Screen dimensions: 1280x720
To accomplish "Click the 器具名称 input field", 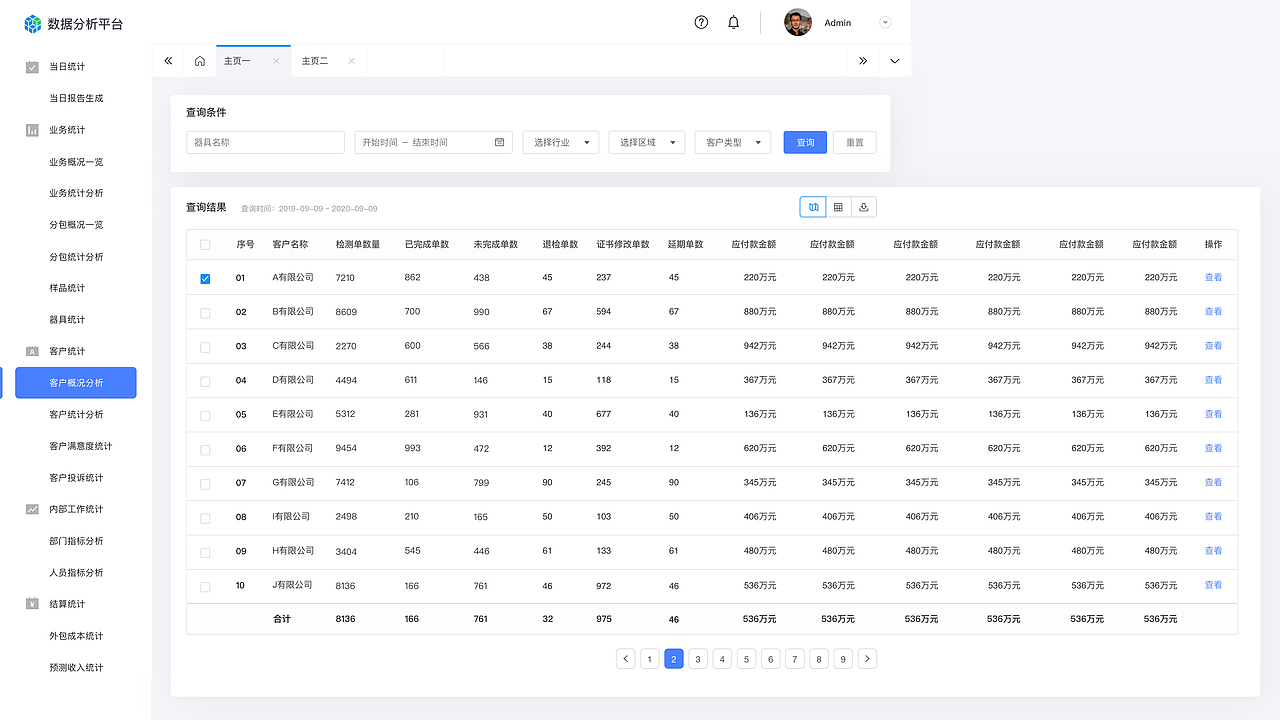I will pos(265,142).
